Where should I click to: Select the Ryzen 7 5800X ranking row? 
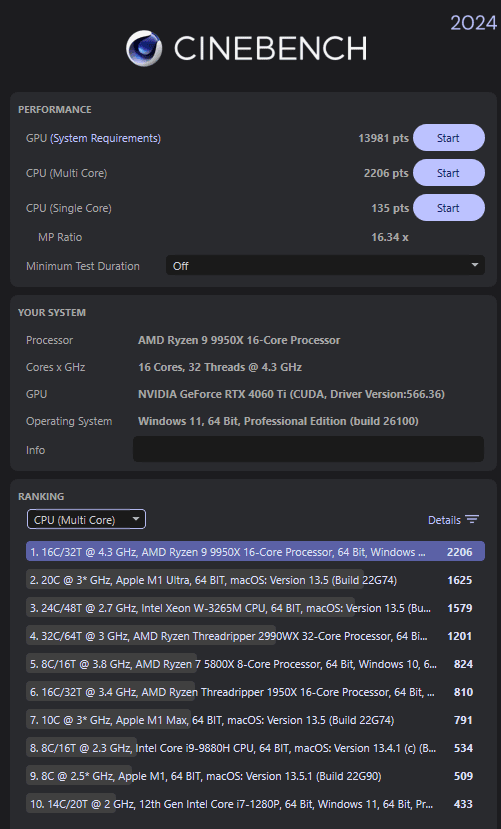255,664
